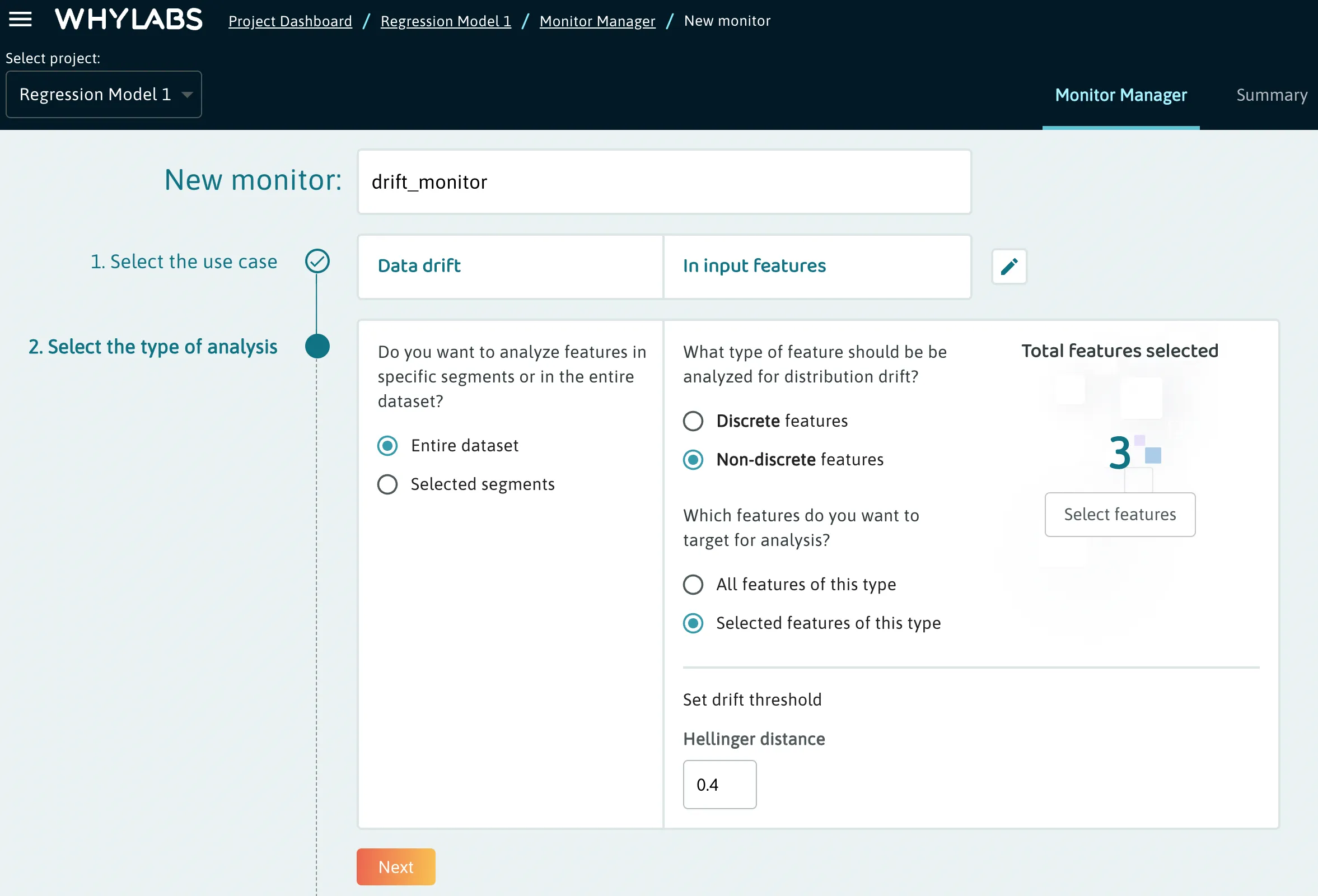Choose the Selected segments radio option
Screen dimensions: 1318x896
click(388, 484)
